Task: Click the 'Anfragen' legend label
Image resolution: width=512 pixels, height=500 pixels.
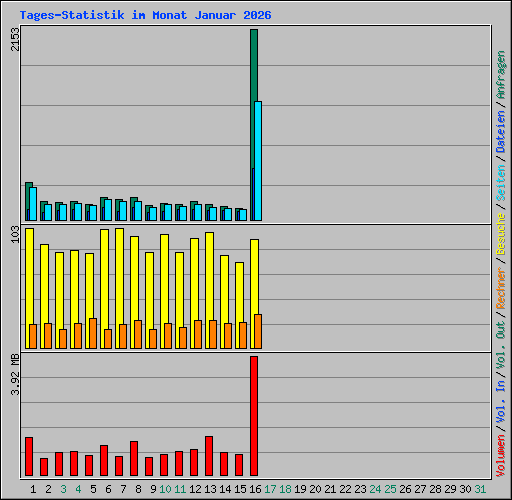Action: point(501,75)
